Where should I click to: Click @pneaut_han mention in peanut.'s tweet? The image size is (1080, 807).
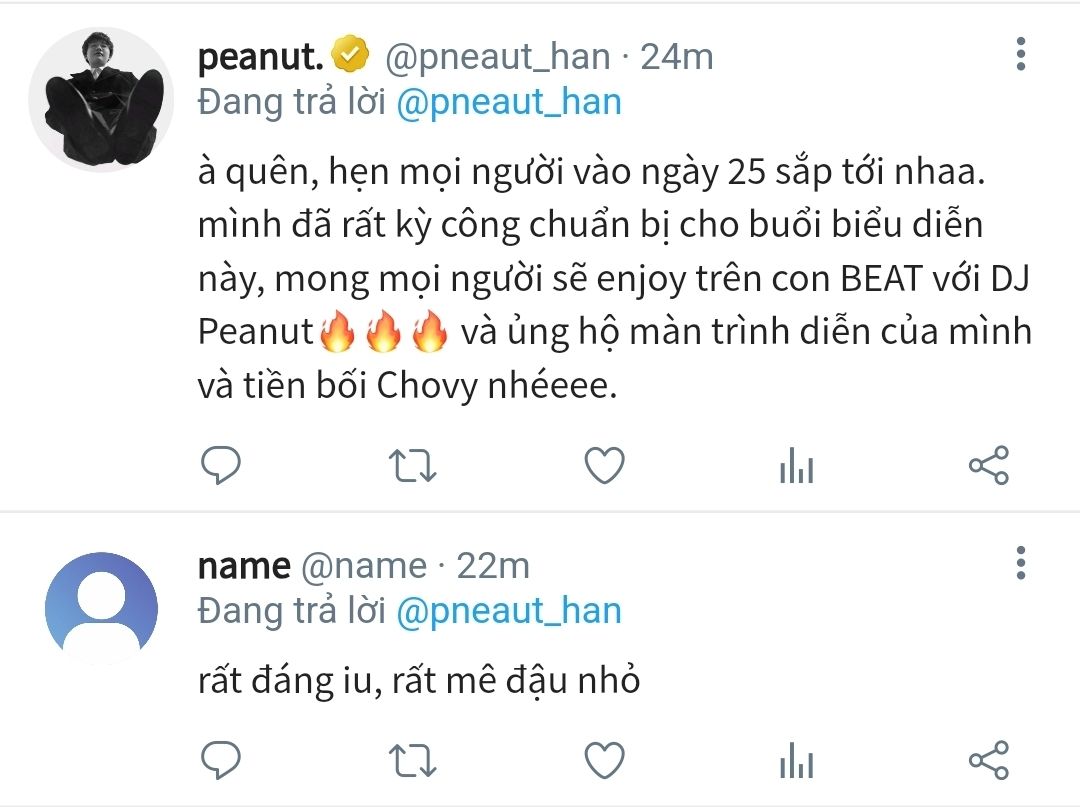point(509,102)
